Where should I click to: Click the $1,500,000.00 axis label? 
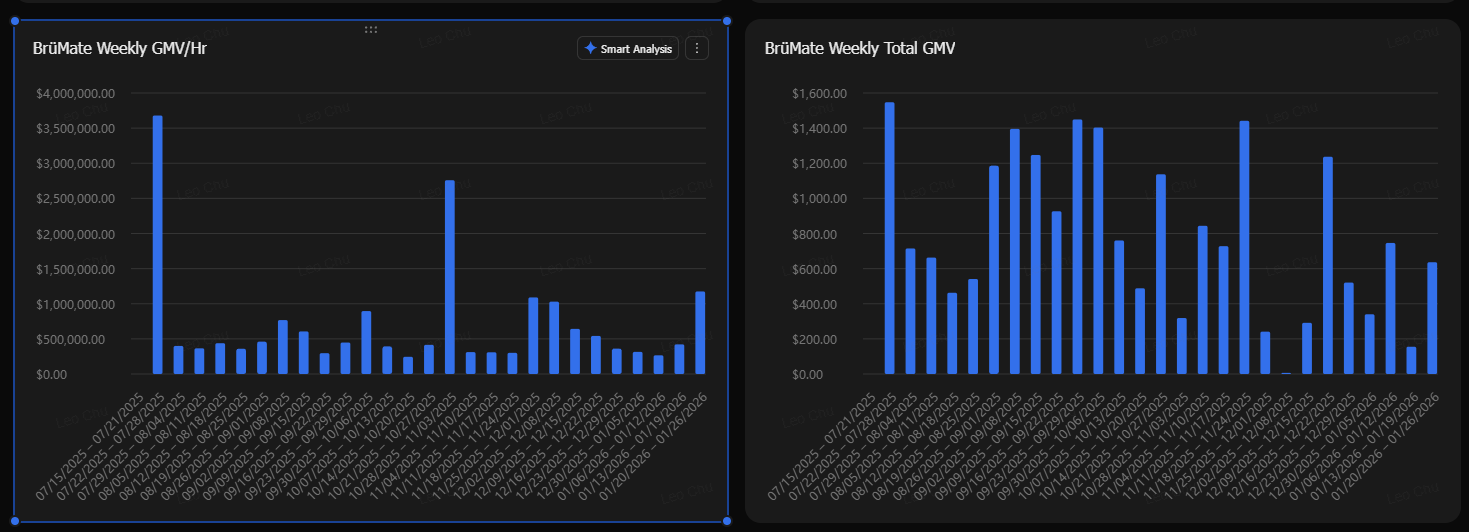click(x=76, y=269)
